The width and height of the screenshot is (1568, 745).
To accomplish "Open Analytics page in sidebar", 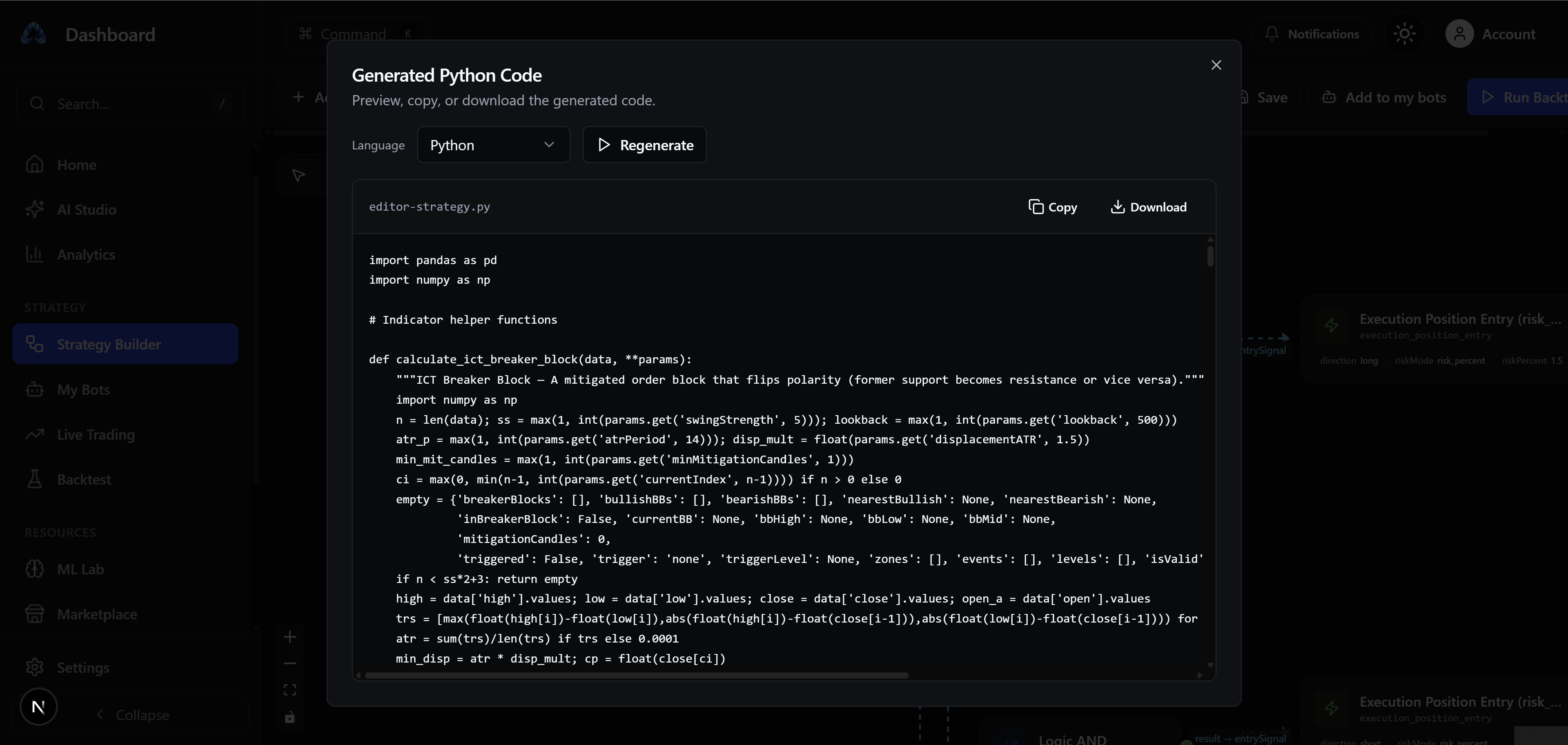I will click(x=125, y=254).
